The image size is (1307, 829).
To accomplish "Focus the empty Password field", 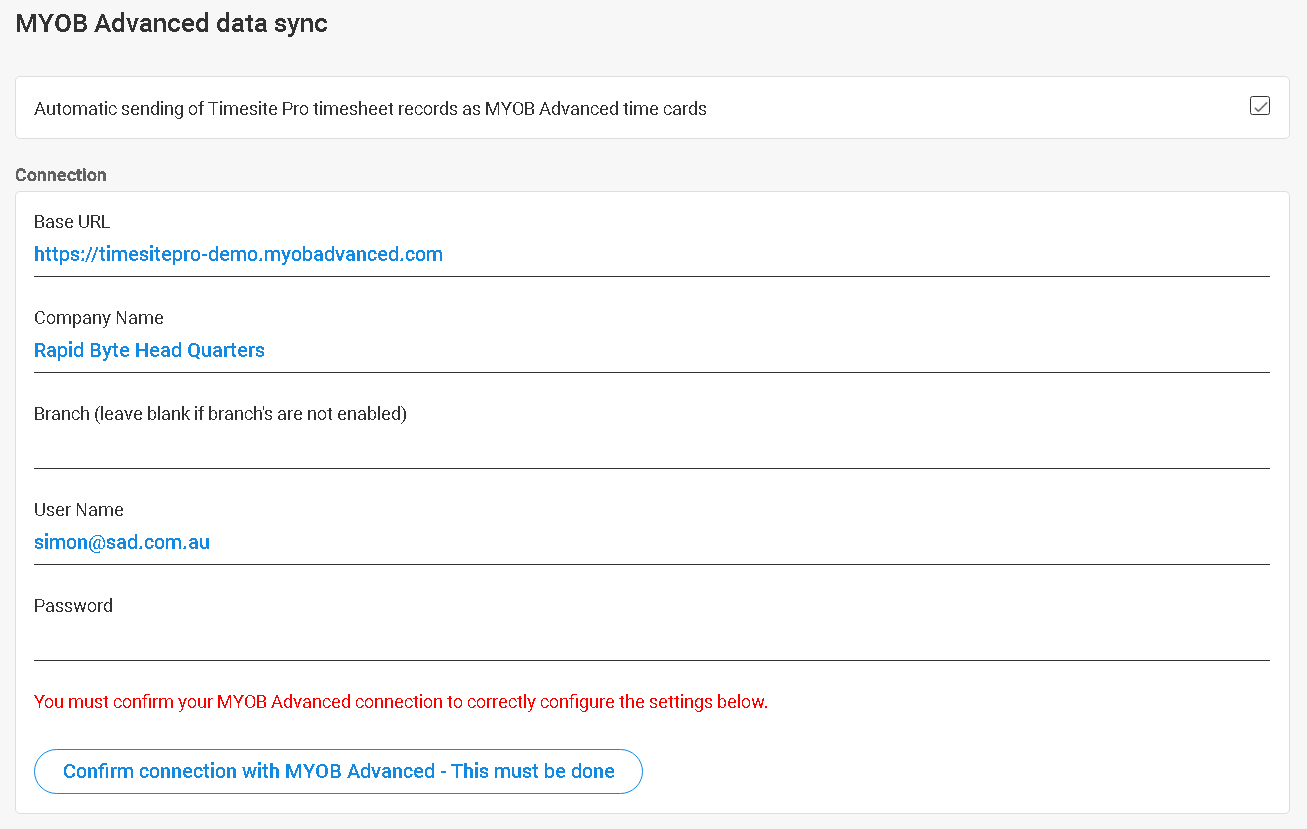I will [x=652, y=639].
